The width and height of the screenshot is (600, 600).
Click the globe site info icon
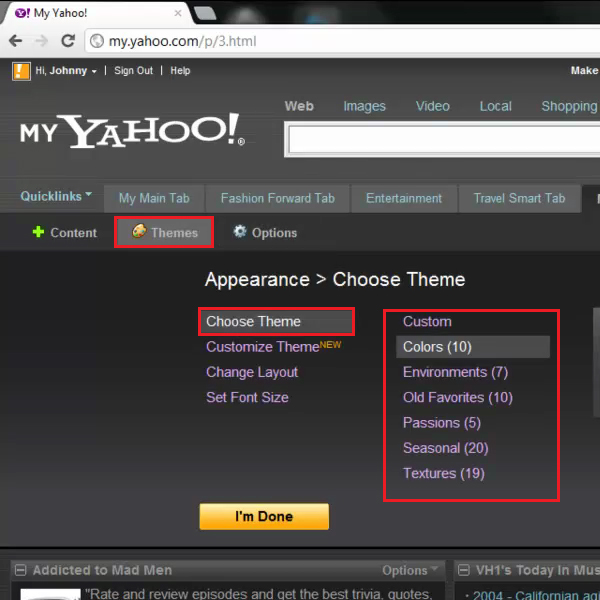click(x=97, y=41)
